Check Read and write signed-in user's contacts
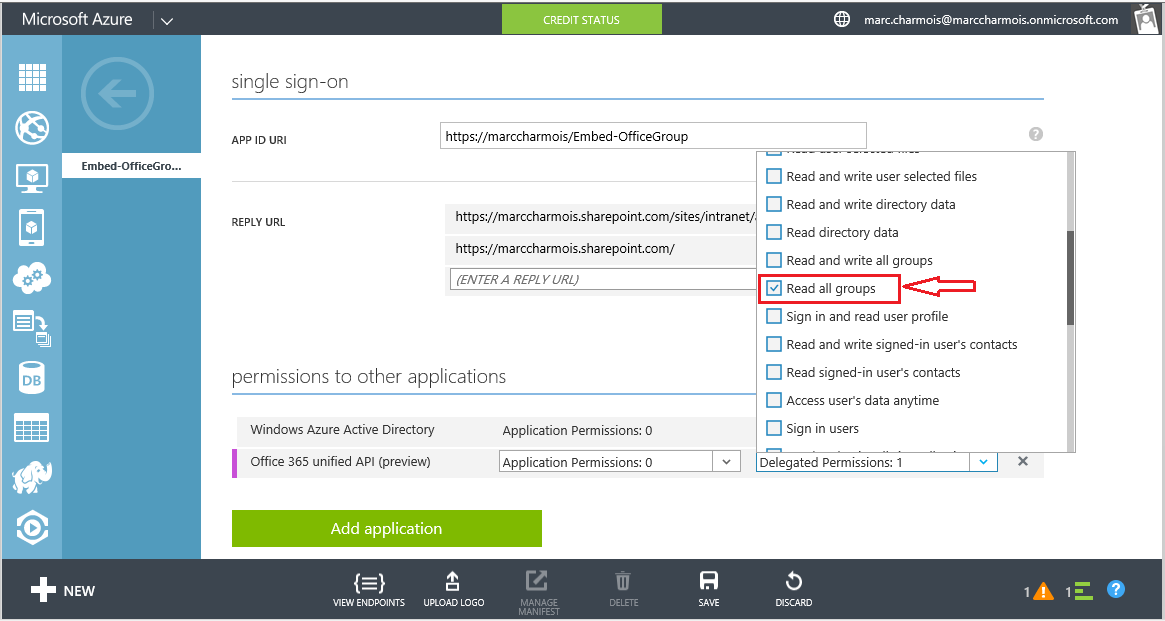Viewport: 1165px width, 621px height. tap(773, 345)
